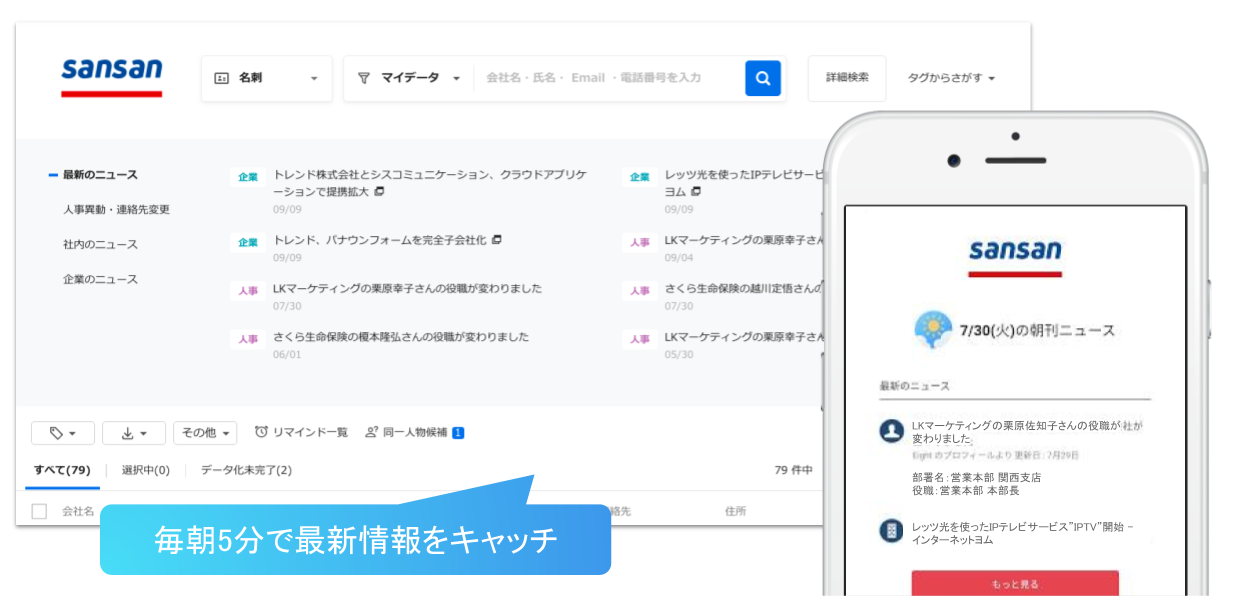The width and height of the screenshot is (1240, 597).
Task: Tap the 最新のニュース section header on the phone
Action: click(x=914, y=386)
